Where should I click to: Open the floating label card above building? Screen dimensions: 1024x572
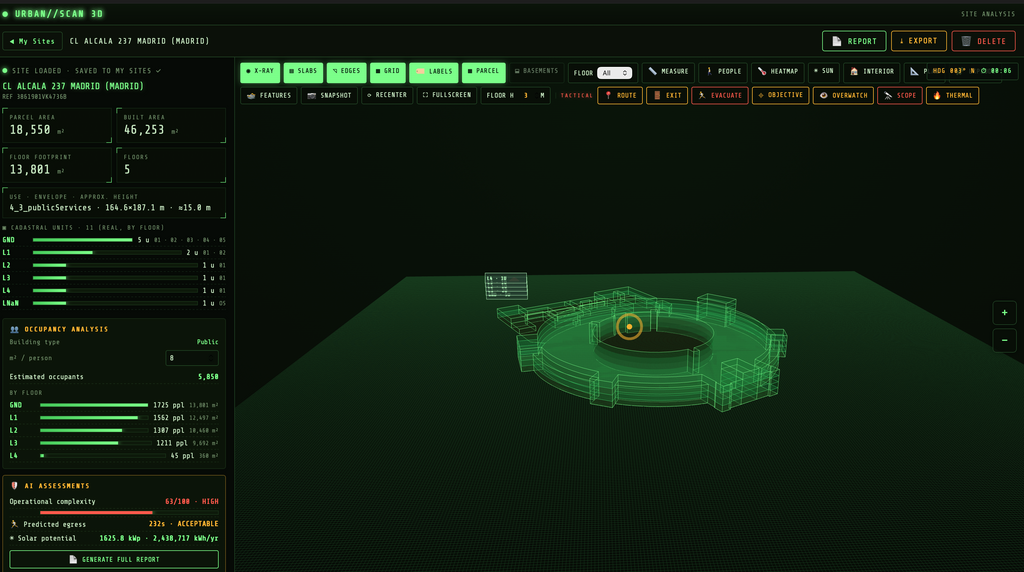506,286
